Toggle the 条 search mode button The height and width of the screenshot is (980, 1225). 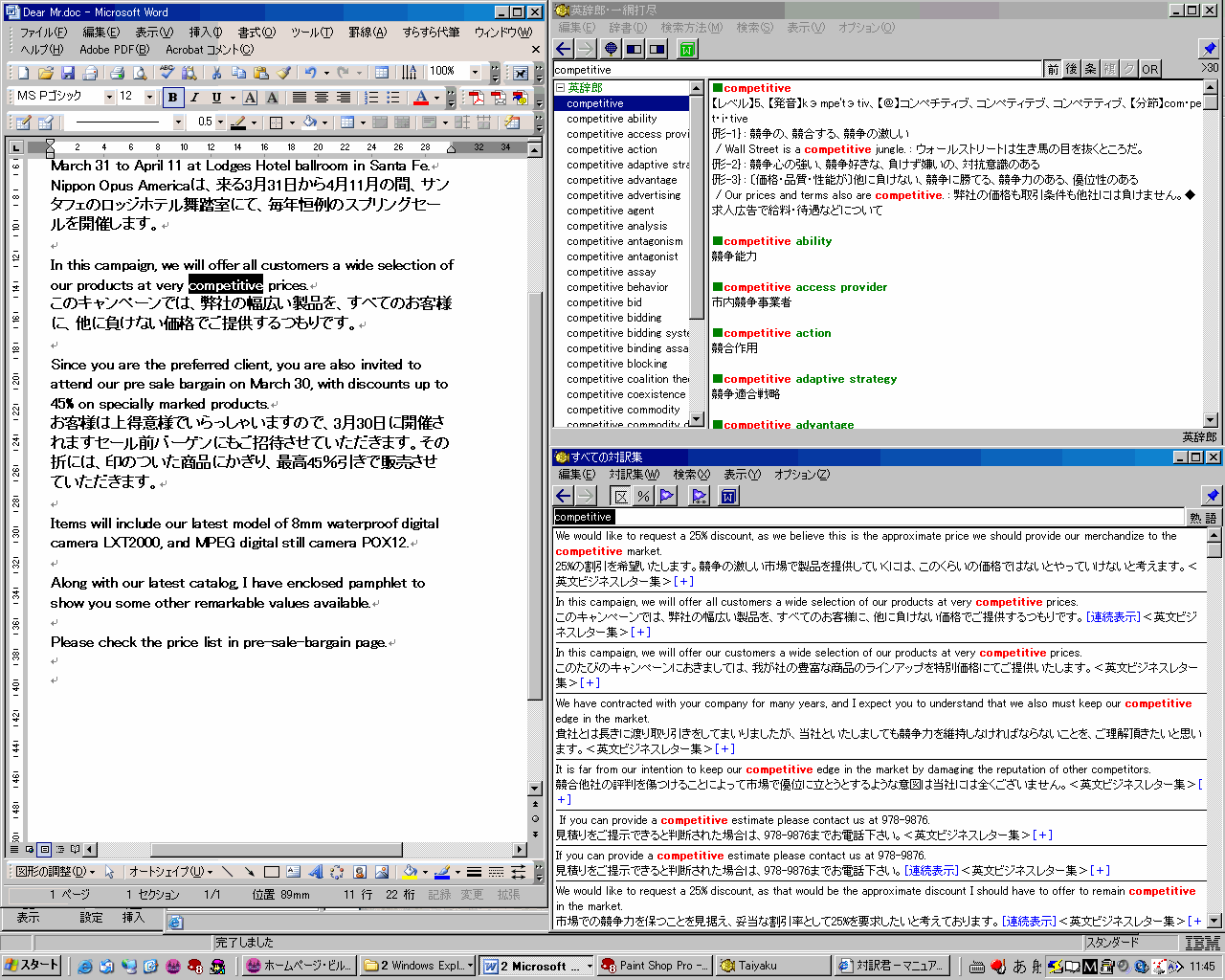[1091, 69]
